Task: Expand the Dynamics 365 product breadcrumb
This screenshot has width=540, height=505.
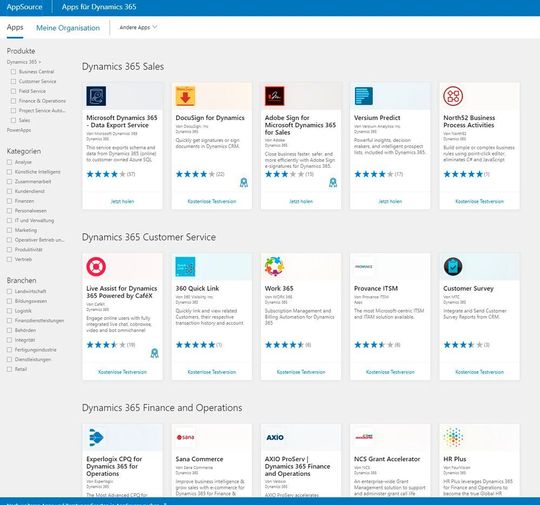Action: click(x=24, y=62)
